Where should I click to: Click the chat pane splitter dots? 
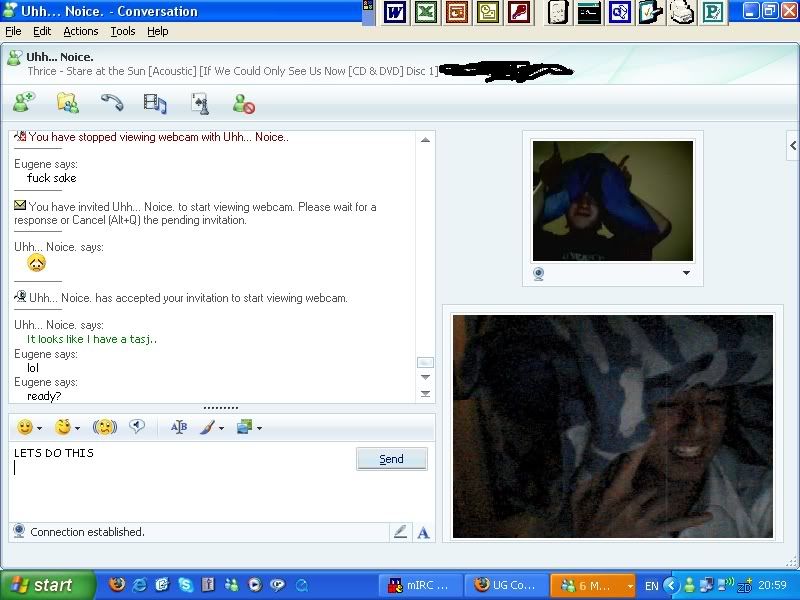pyautogui.click(x=220, y=408)
